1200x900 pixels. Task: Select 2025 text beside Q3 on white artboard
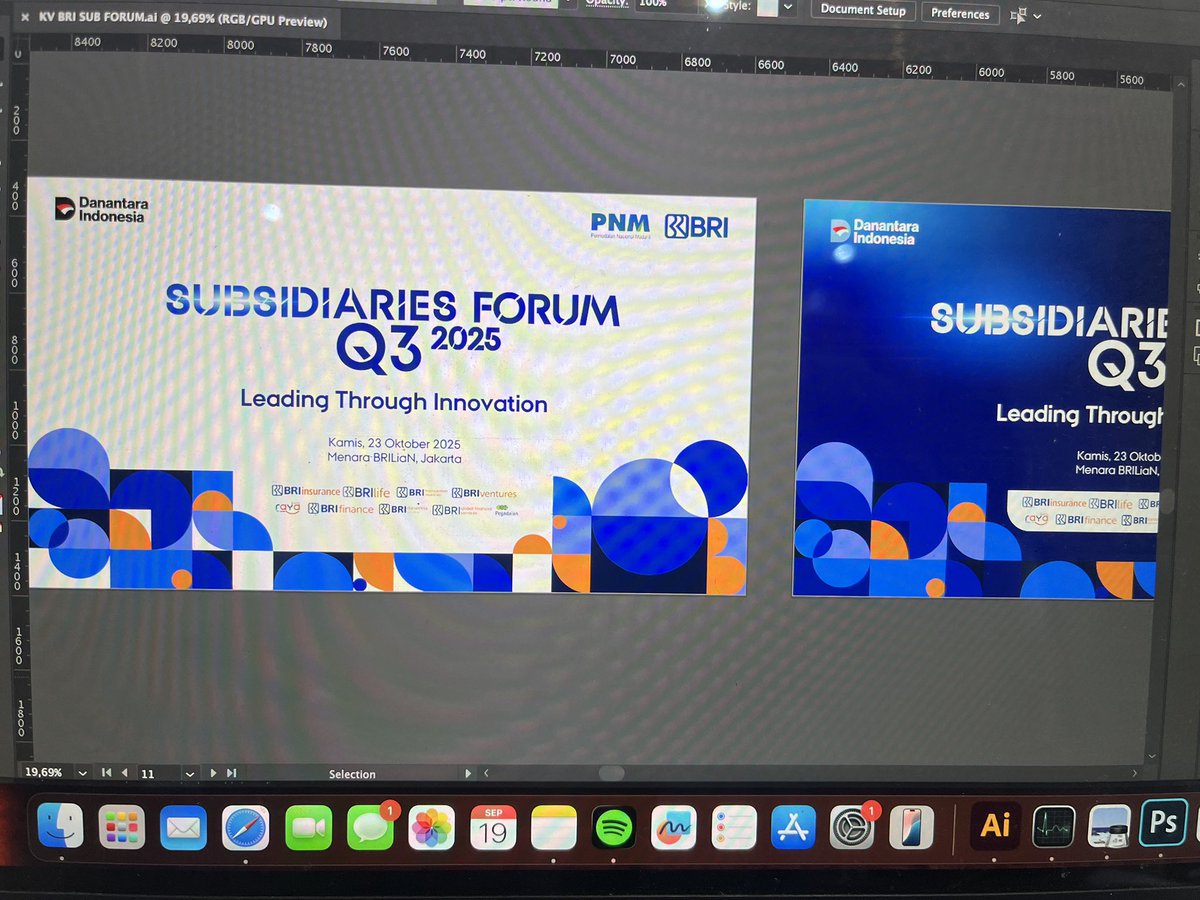pyautogui.click(x=466, y=339)
